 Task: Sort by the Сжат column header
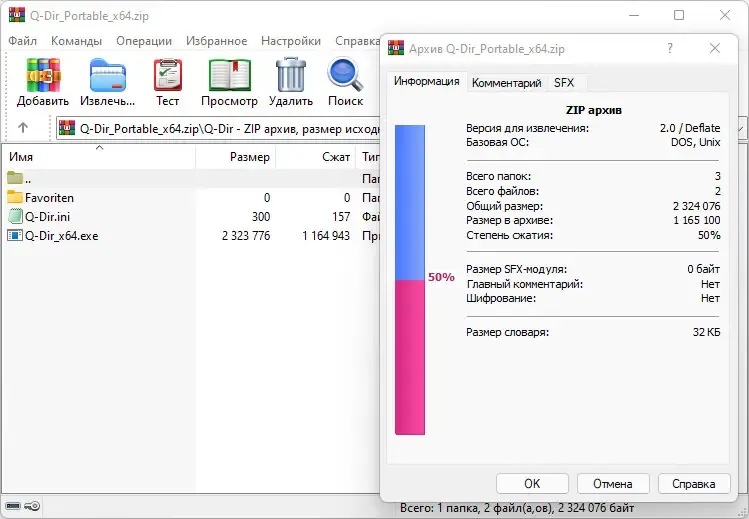[x=316, y=157]
